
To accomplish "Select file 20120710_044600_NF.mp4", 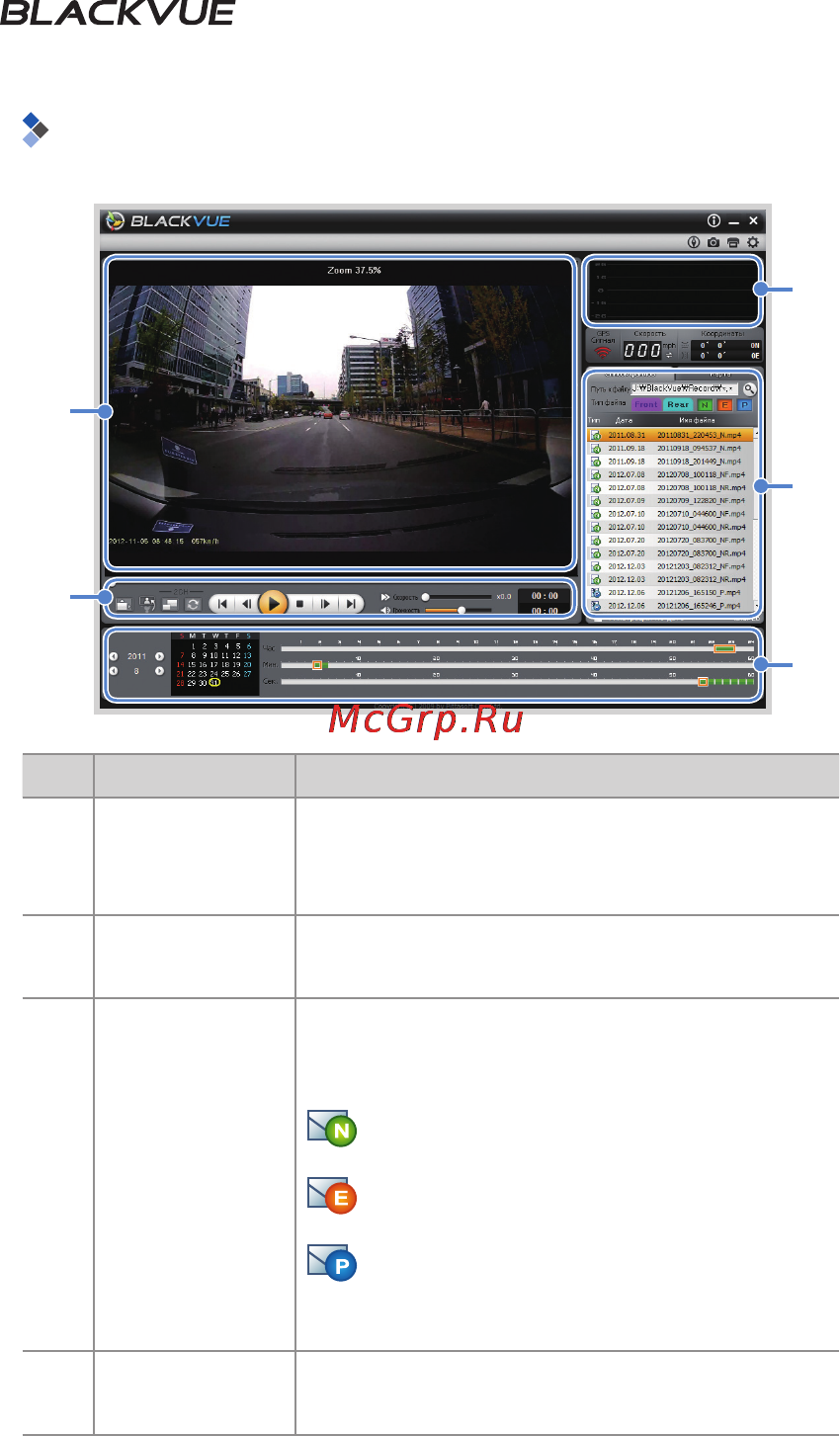I will pos(671,514).
